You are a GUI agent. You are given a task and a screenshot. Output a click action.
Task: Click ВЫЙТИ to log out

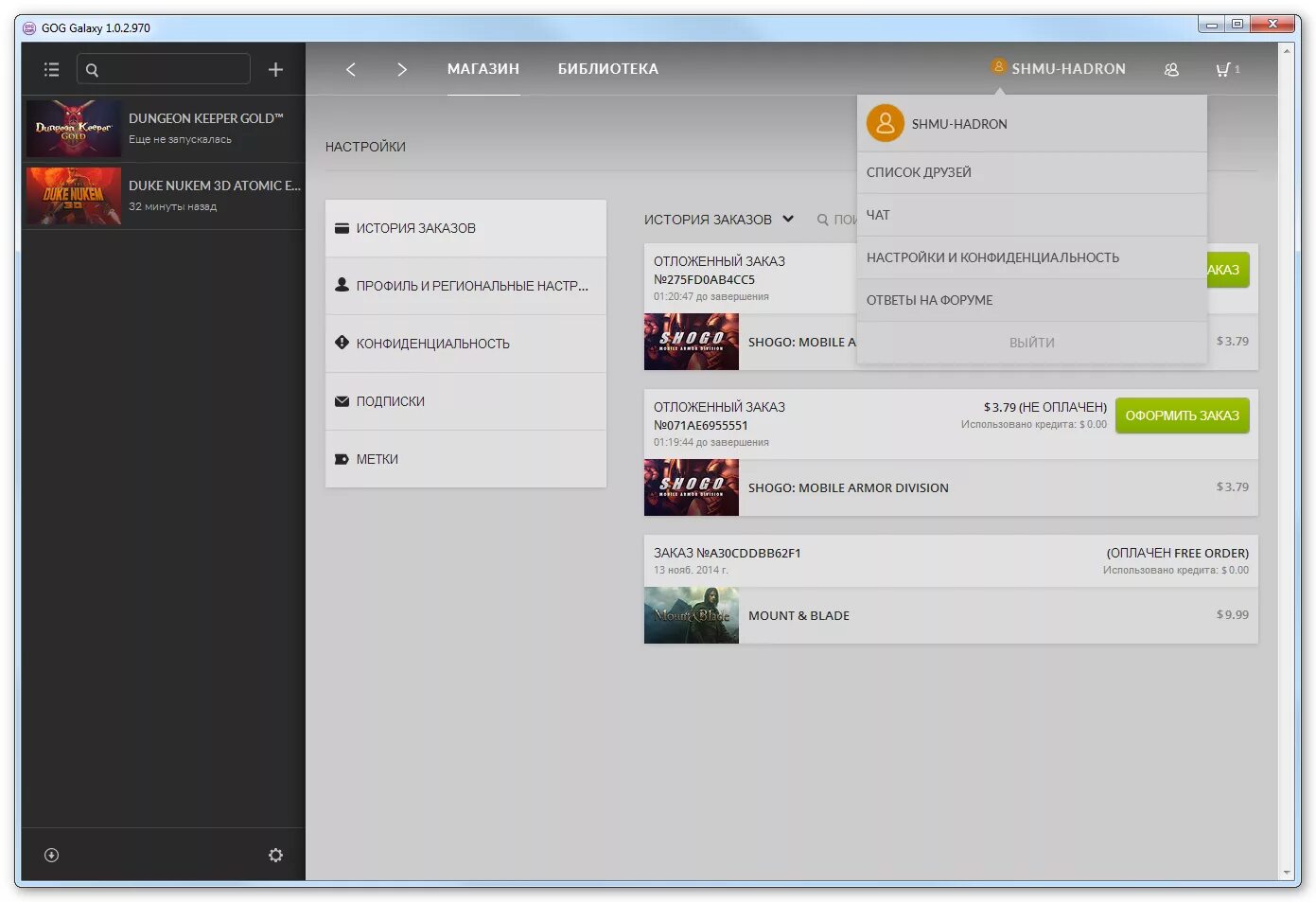pyautogui.click(x=1032, y=343)
